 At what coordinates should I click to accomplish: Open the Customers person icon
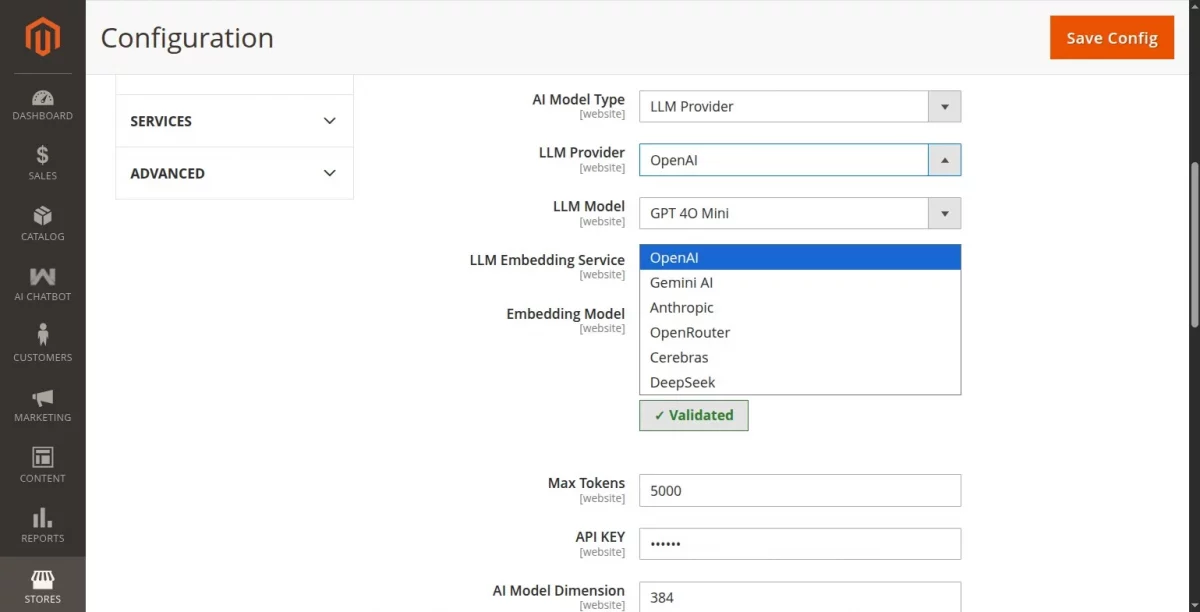(42, 336)
